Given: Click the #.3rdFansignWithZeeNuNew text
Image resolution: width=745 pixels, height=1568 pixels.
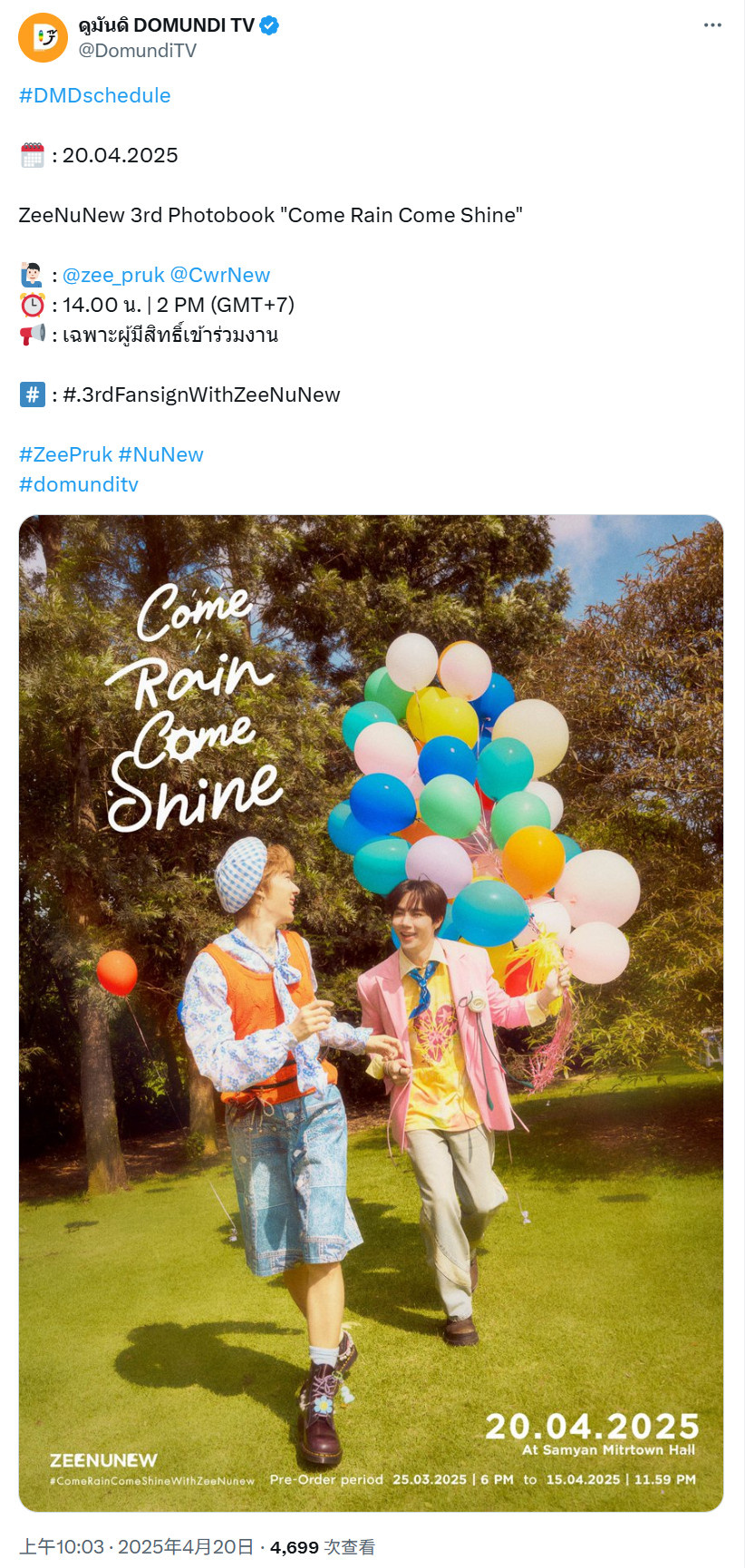Looking at the screenshot, I should 201,394.
